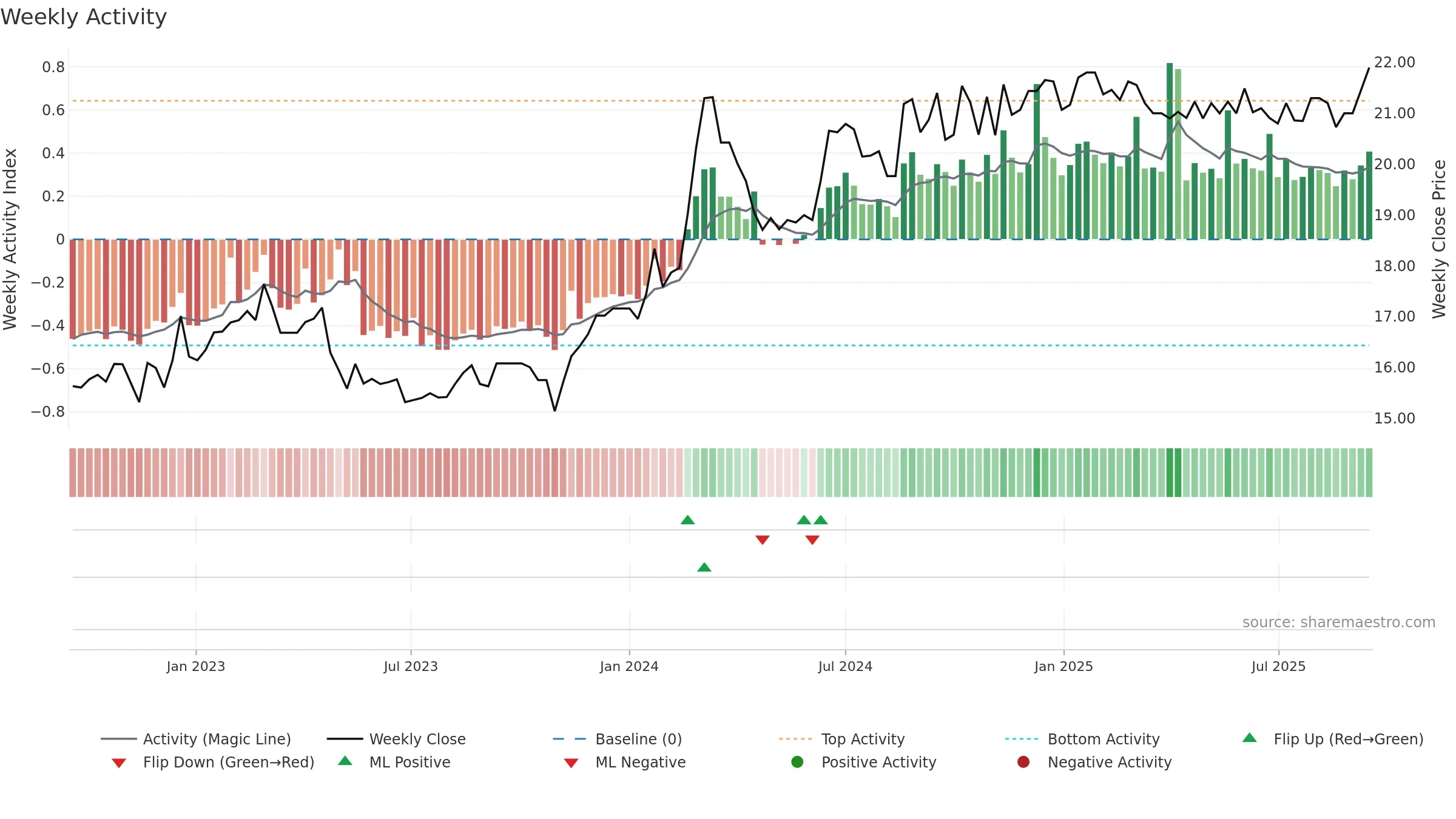Toggle the ML Positive legend entry
Viewport: 1456px width, 819px height.
point(394,762)
